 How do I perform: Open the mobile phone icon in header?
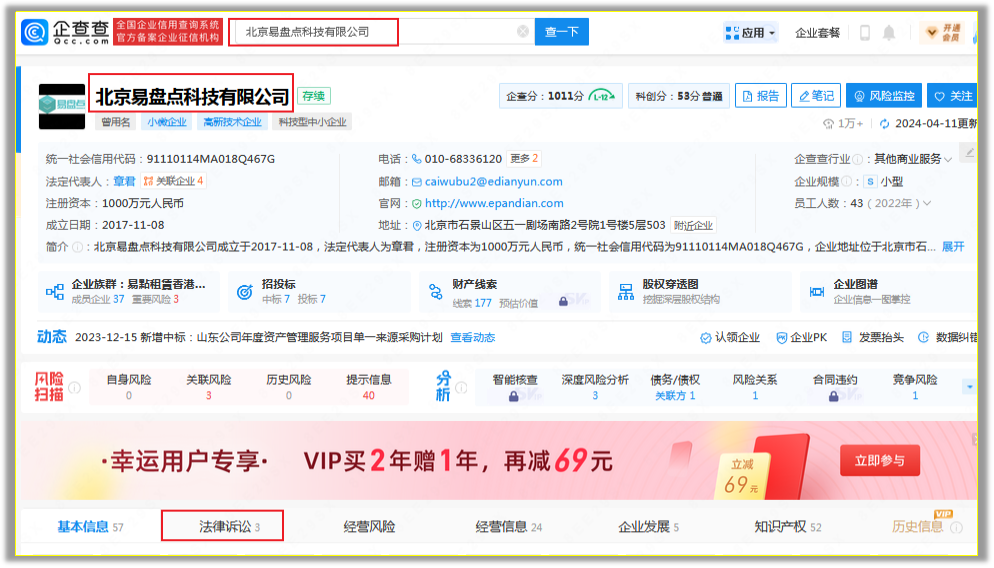point(865,32)
